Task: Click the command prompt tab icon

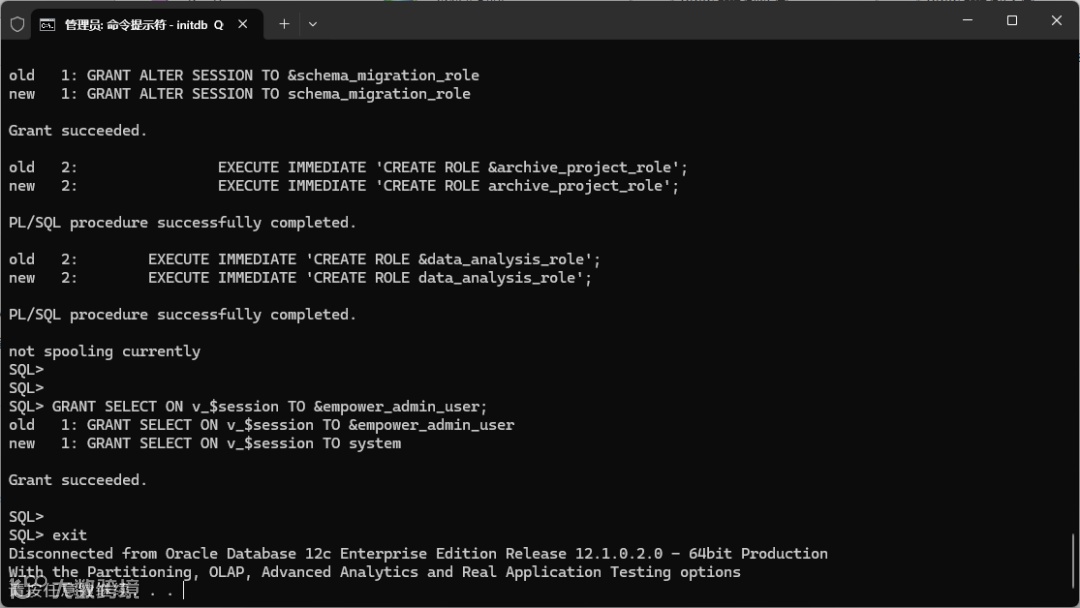Action: click(x=47, y=24)
